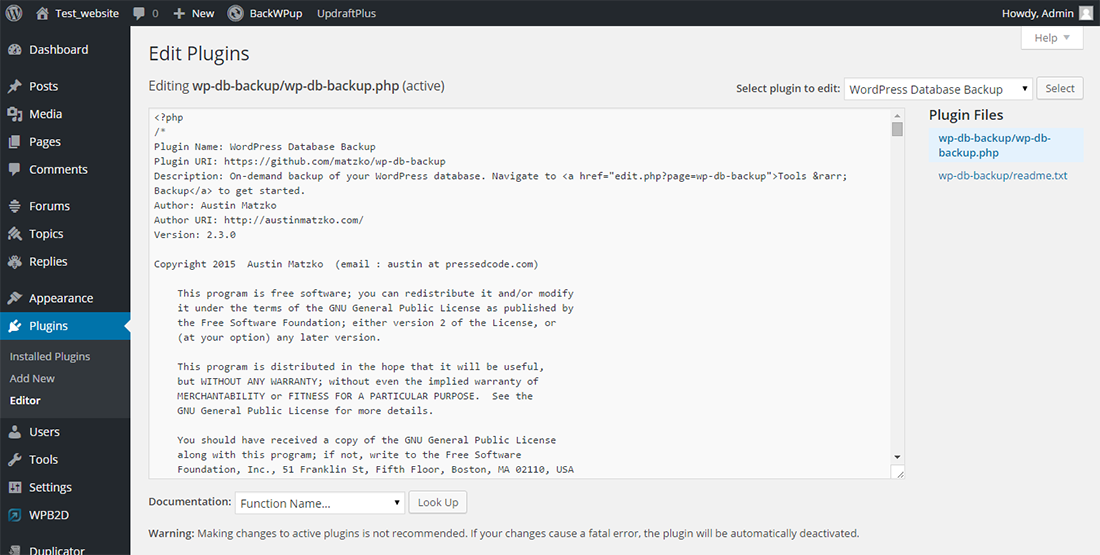1100x555 pixels.
Task: Open the Tools menu label
Action: click(x=43, y=460)
